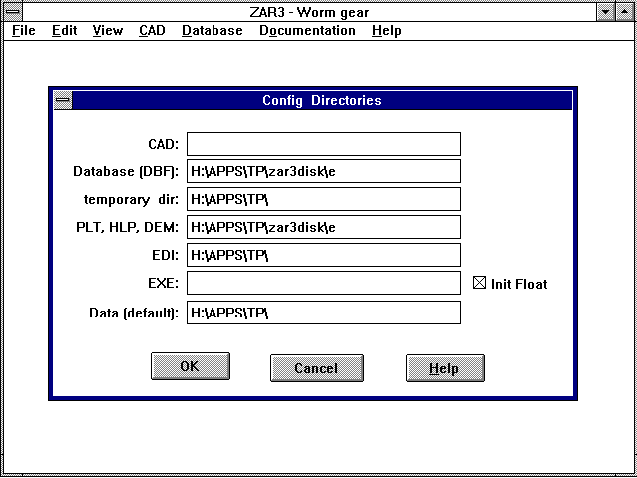Open the Database menu
Image resolution: width=637 pixels, height=478 pixels.
212,30
